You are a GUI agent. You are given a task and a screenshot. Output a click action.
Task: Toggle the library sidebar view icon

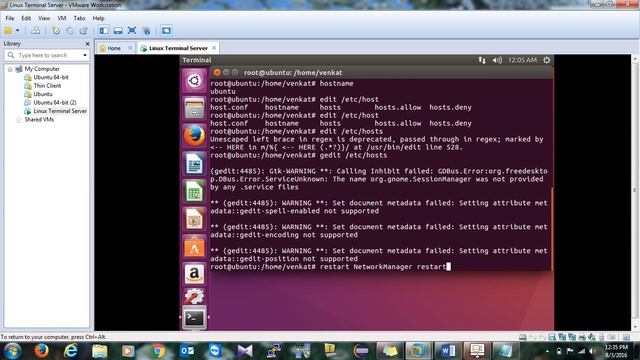[104, 31]
